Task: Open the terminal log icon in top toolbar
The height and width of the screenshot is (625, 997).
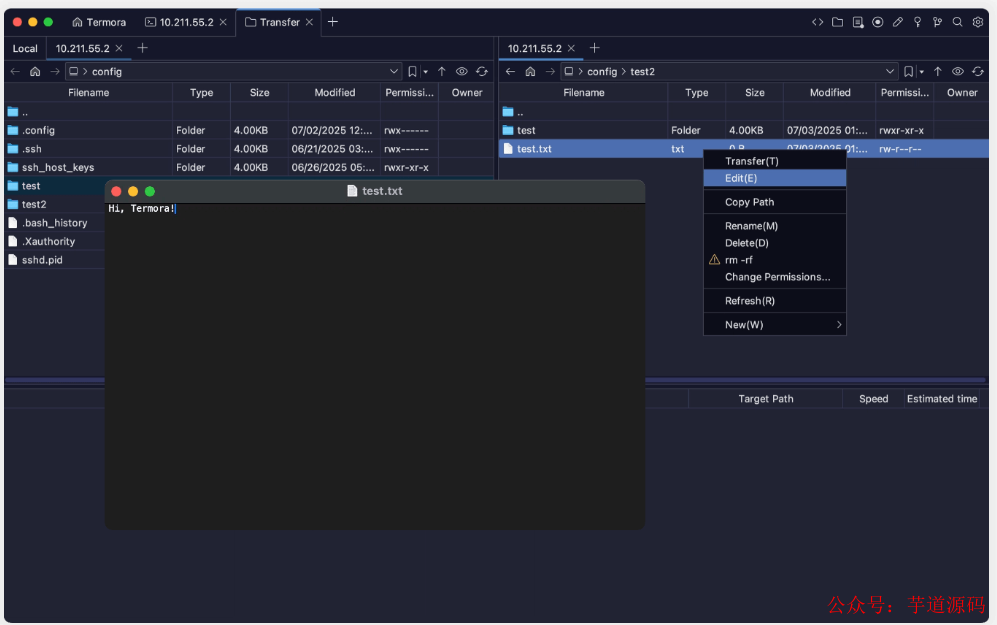Action: [x=858, y=22]
